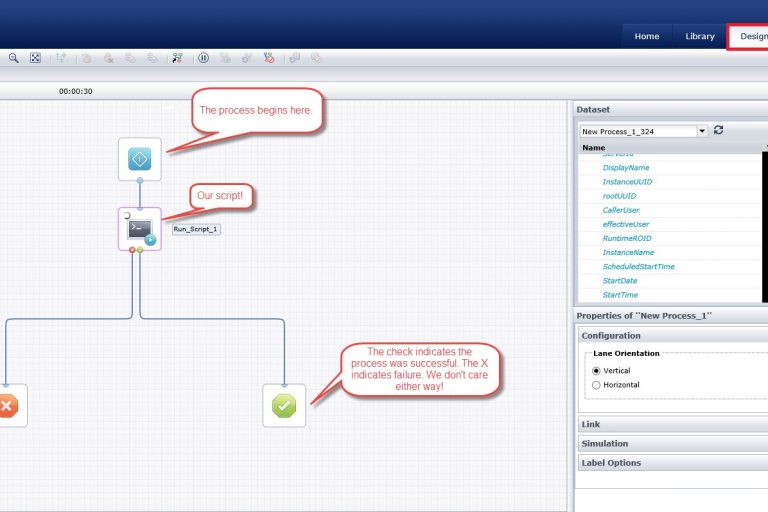Select the Horizontal lane orientation
This screenshot has height=512, width=768.
pyautogui.click(x=598, y=385)
